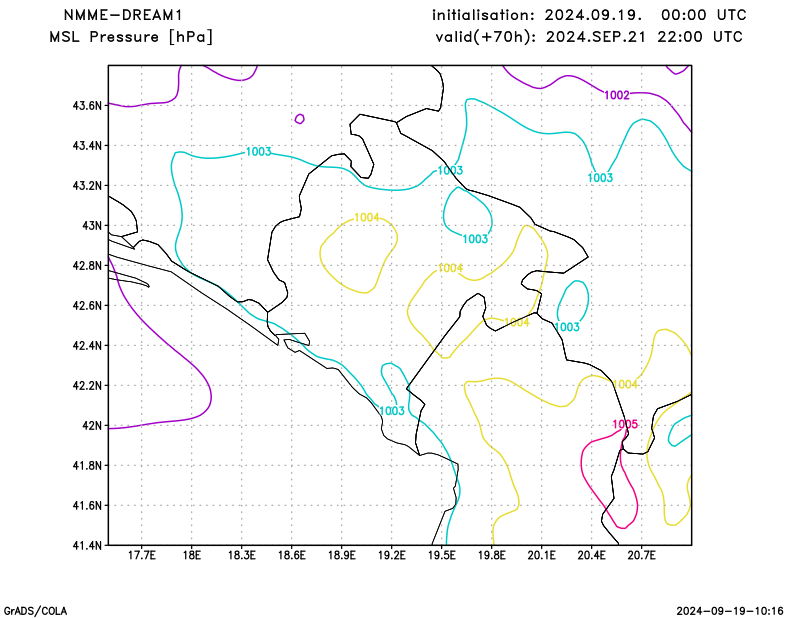Click the pink 1005 contour label
Image resolution: width=800 pixels, height=618 pixels.
[625, 424]
